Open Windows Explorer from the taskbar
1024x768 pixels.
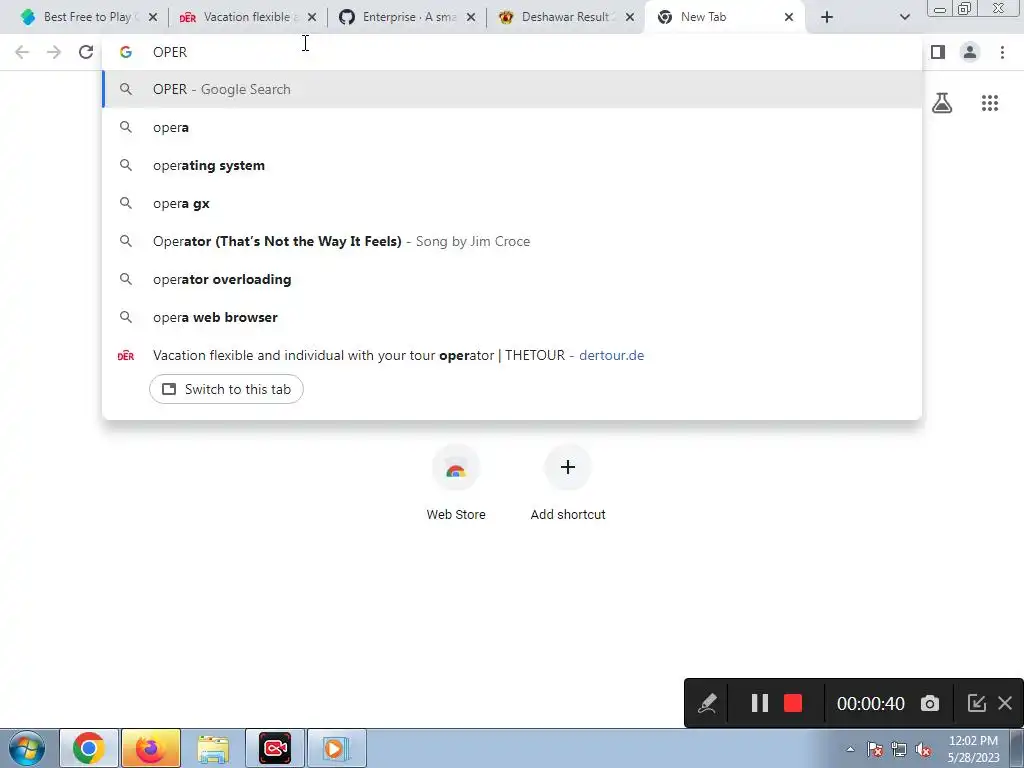pyautogui.click(x=213, y=748)
